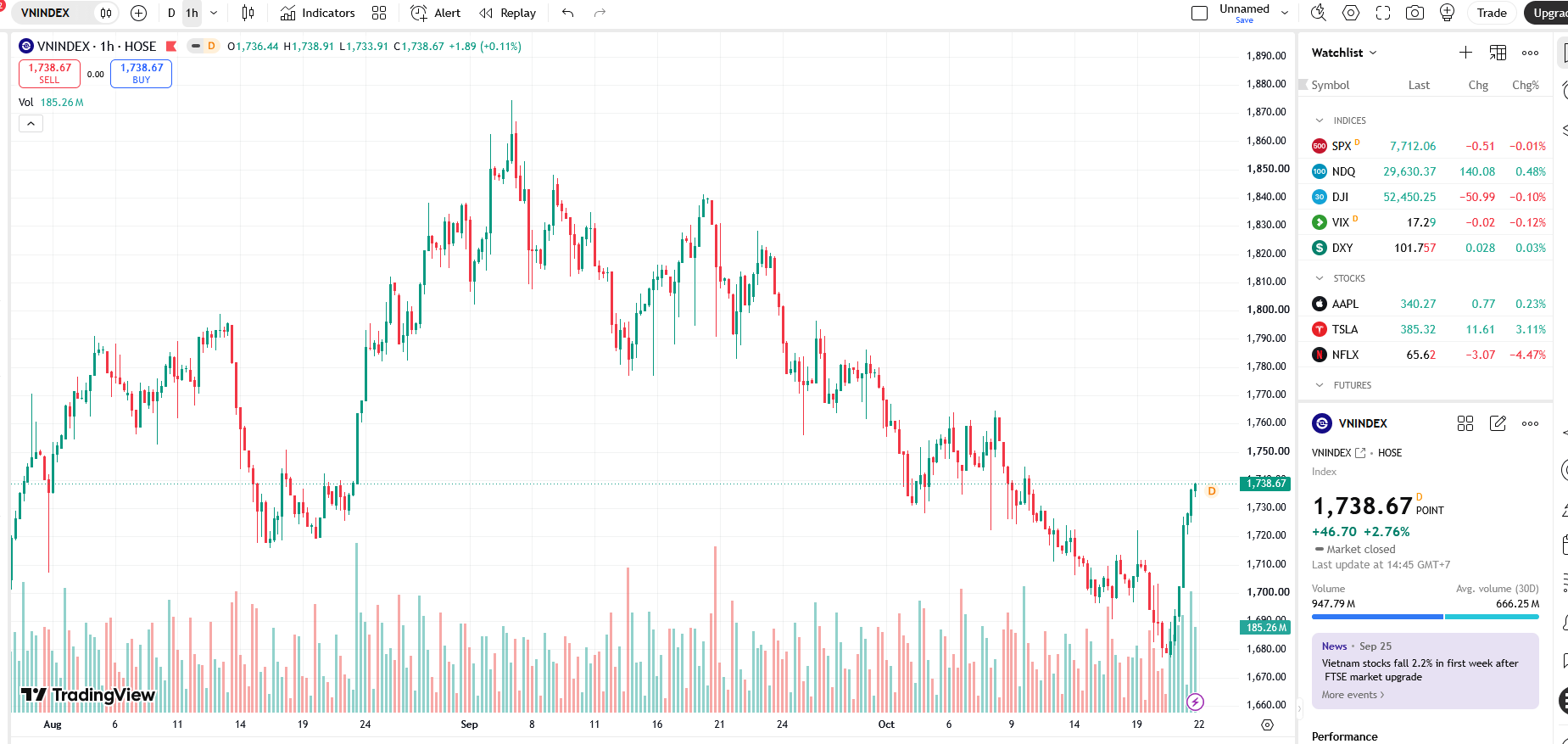
Task: Click the undo arrow in toolbar
Action: tap(568, 13)
